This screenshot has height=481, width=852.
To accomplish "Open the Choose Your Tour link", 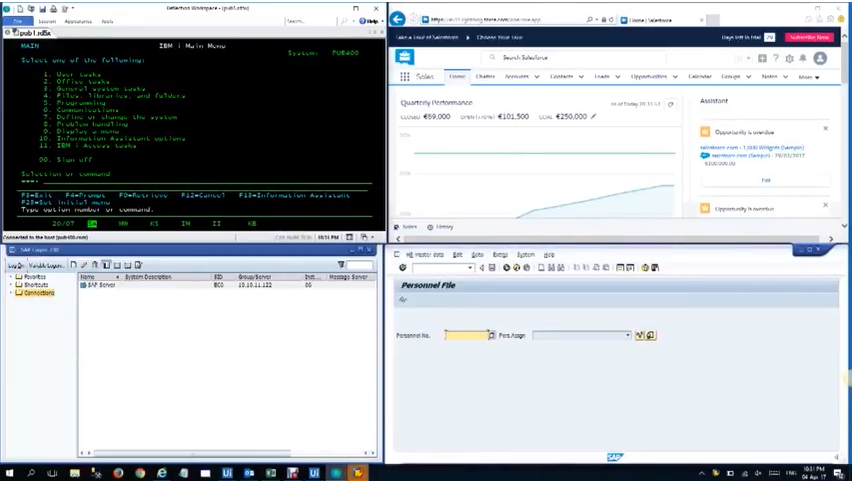I will coord(499,38).
